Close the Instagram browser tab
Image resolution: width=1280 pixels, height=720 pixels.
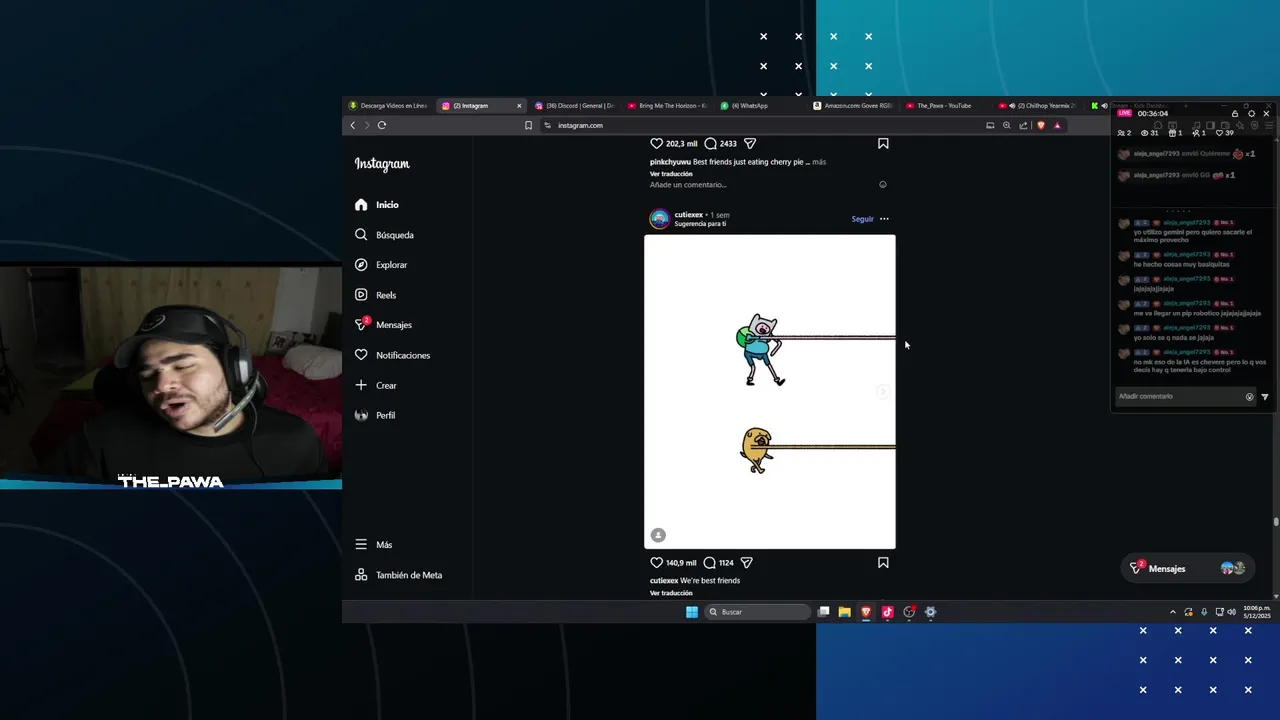pyautogui.click(x=519, y=106)
